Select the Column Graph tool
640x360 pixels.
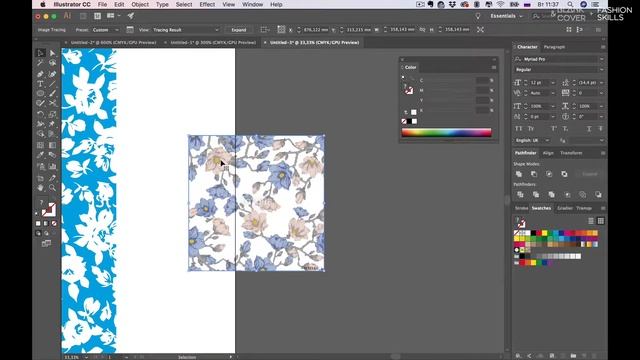[52, 166]
